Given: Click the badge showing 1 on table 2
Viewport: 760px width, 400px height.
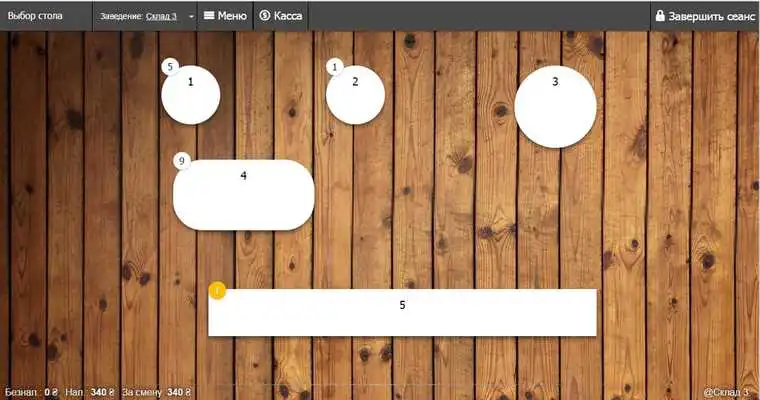Looking at the screenshot, I should 334,67.
